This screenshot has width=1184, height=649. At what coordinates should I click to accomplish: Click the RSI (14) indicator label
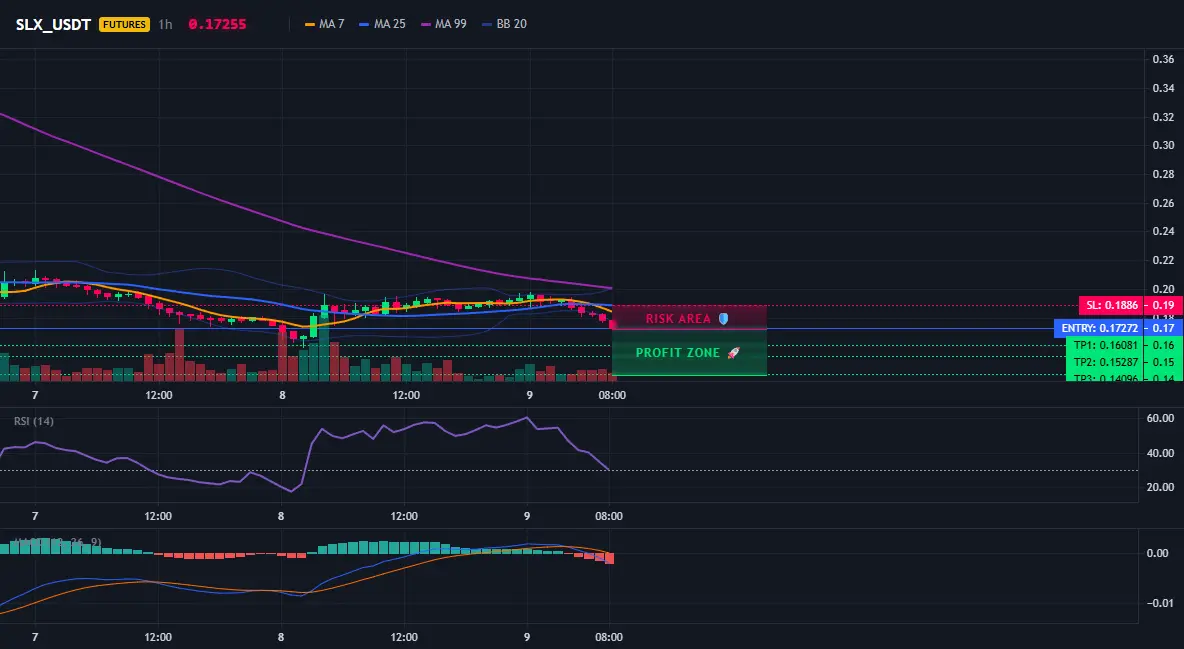34,421
